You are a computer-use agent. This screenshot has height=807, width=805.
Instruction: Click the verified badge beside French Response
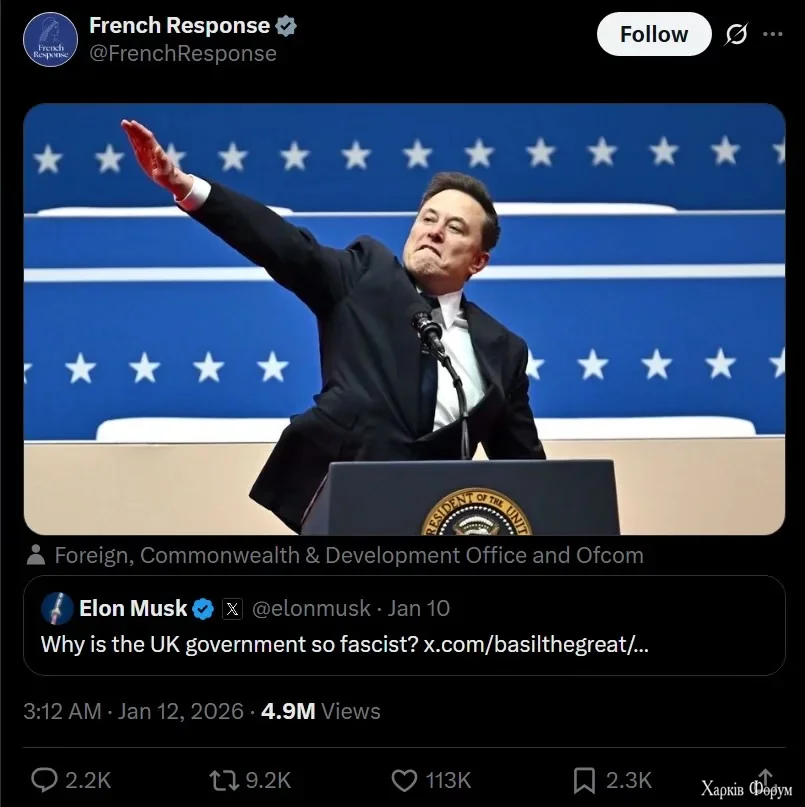point(286,27)
